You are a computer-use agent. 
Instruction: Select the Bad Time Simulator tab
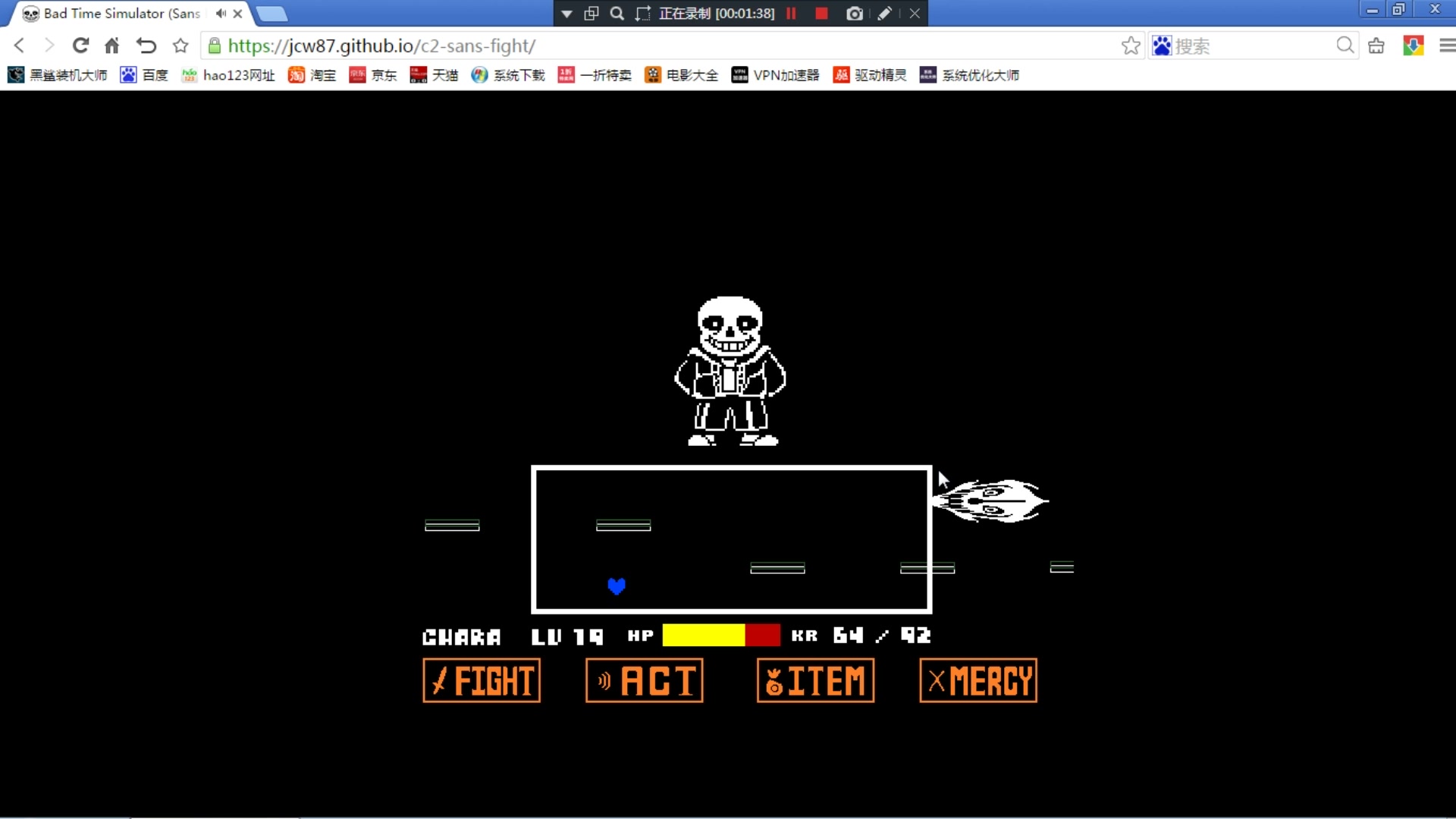pos(121,13)
